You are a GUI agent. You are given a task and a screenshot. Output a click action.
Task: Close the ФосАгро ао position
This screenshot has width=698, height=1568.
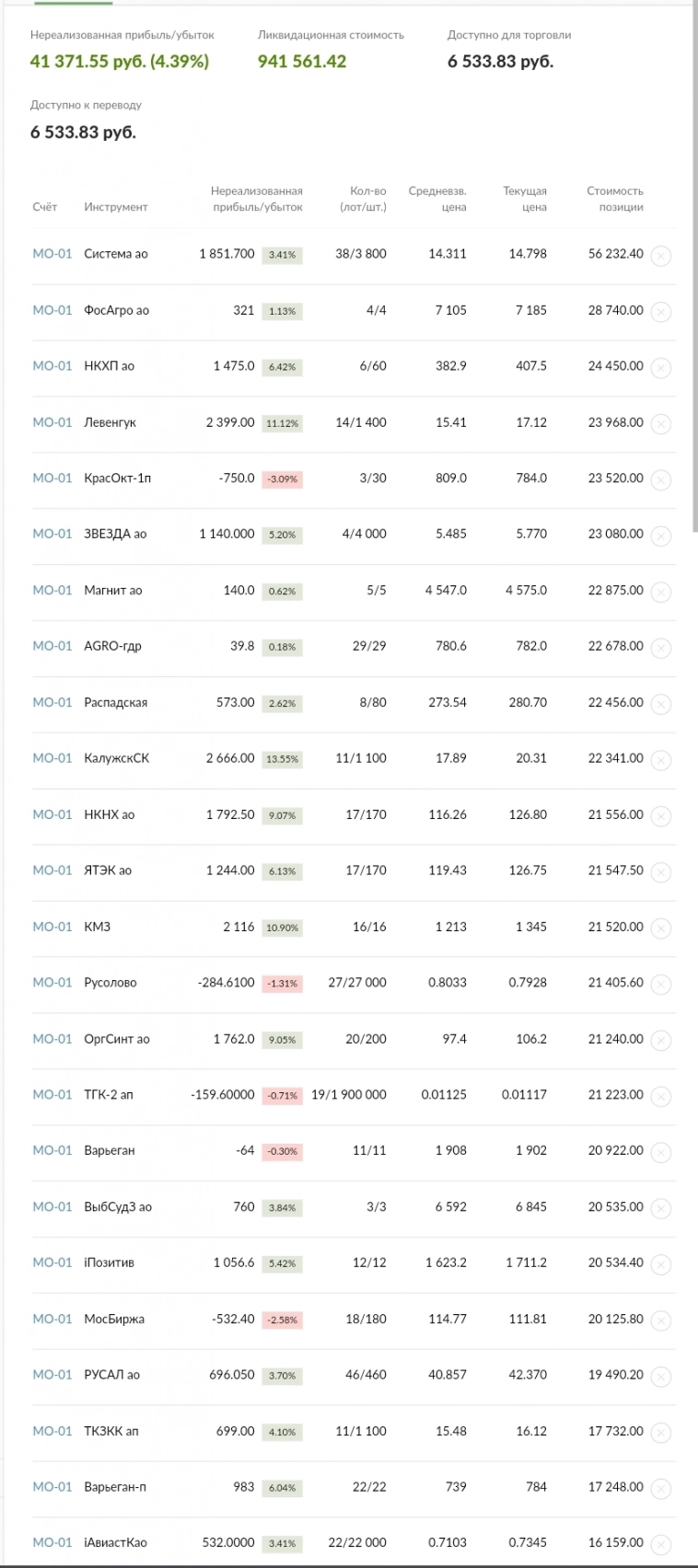(x=660, y=312)
